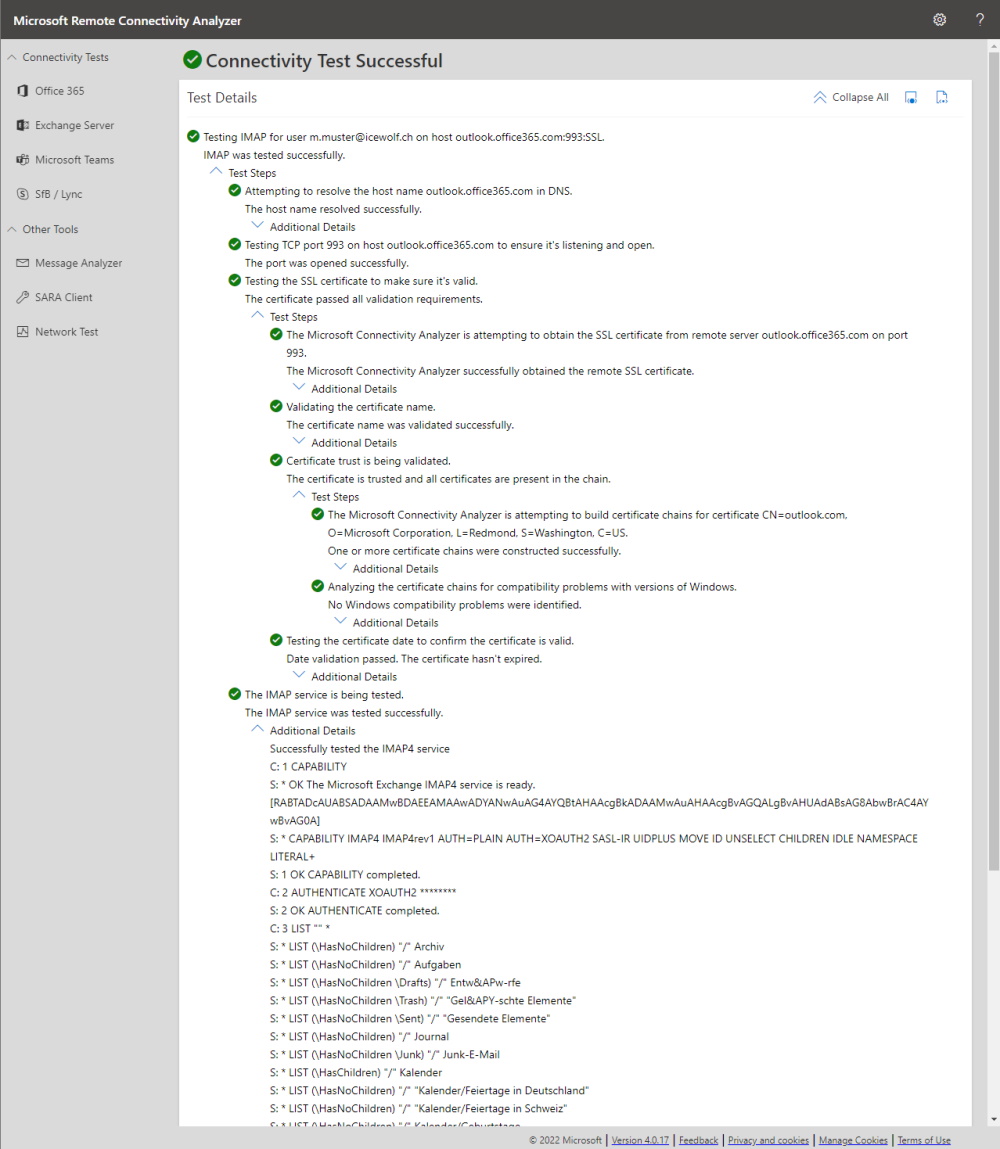This screenshot has height=1149, width=1000.
Task: Click the scrollbar down arrow
Action: 993,1119
